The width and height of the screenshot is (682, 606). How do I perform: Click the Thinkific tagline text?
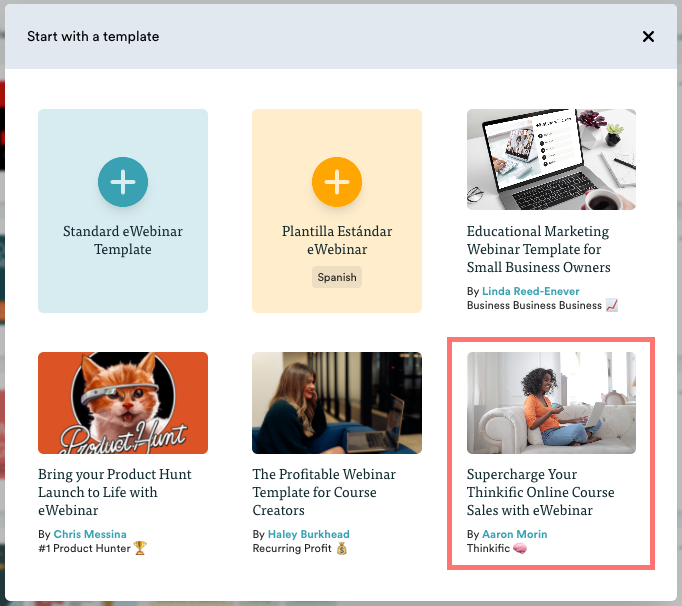tap(488, 548)
